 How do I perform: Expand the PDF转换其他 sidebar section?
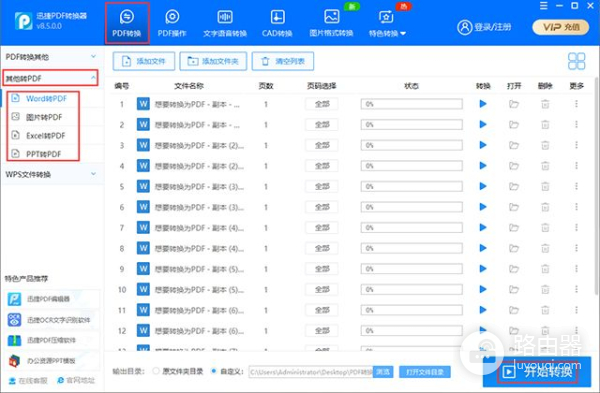tap(51, 57)
